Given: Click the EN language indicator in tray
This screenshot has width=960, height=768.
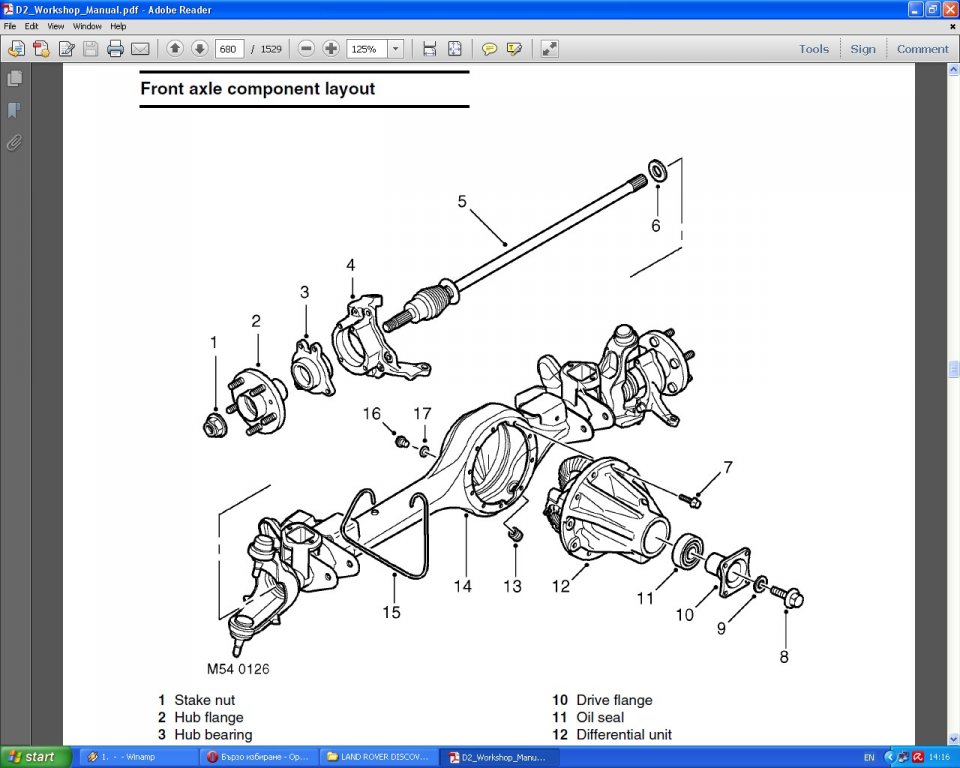Looking at the screenshot, I should click(x=869, y=758).
